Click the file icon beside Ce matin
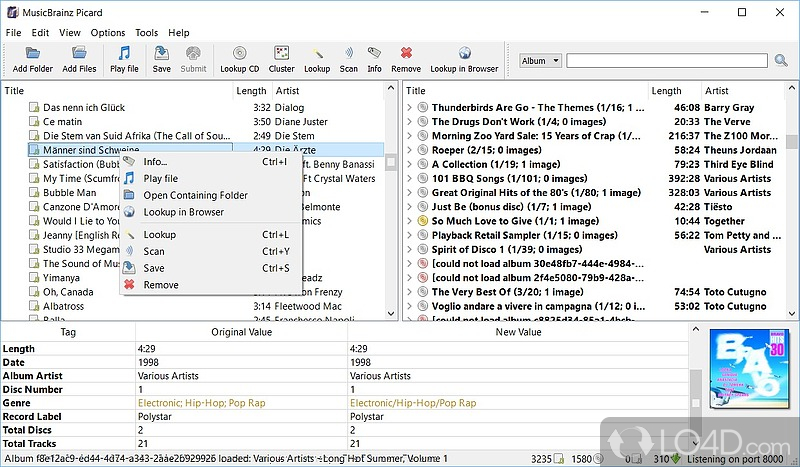The height and width of the screenshot is (467, 800). pos(34,121)
